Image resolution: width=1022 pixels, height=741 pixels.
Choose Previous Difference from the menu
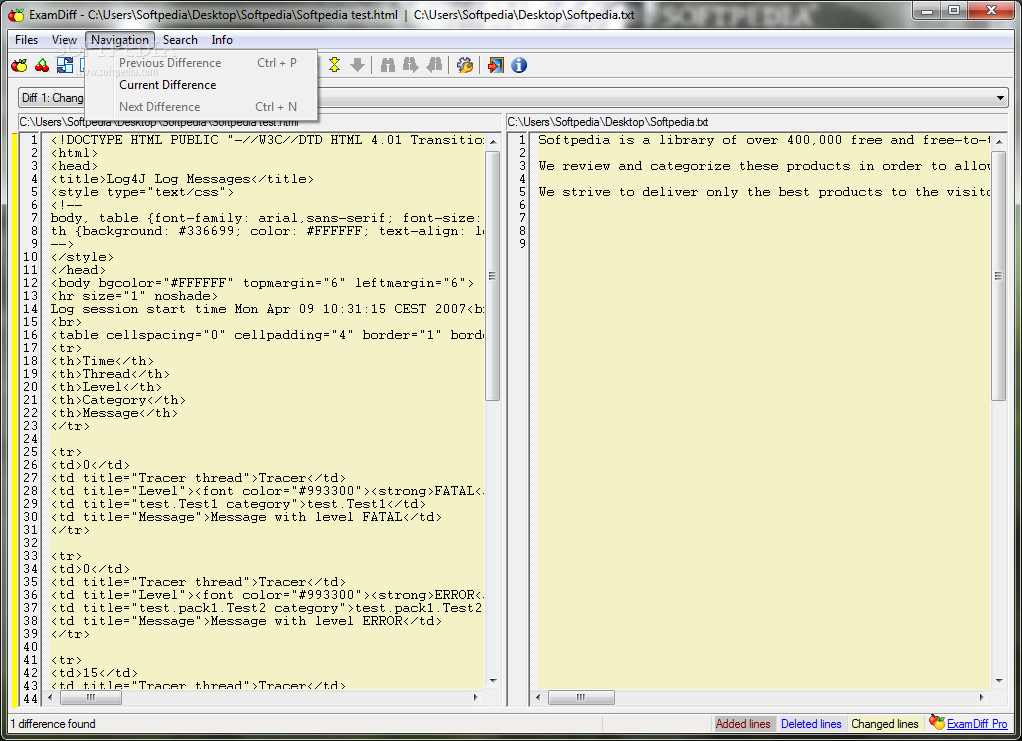coord(201,63)
